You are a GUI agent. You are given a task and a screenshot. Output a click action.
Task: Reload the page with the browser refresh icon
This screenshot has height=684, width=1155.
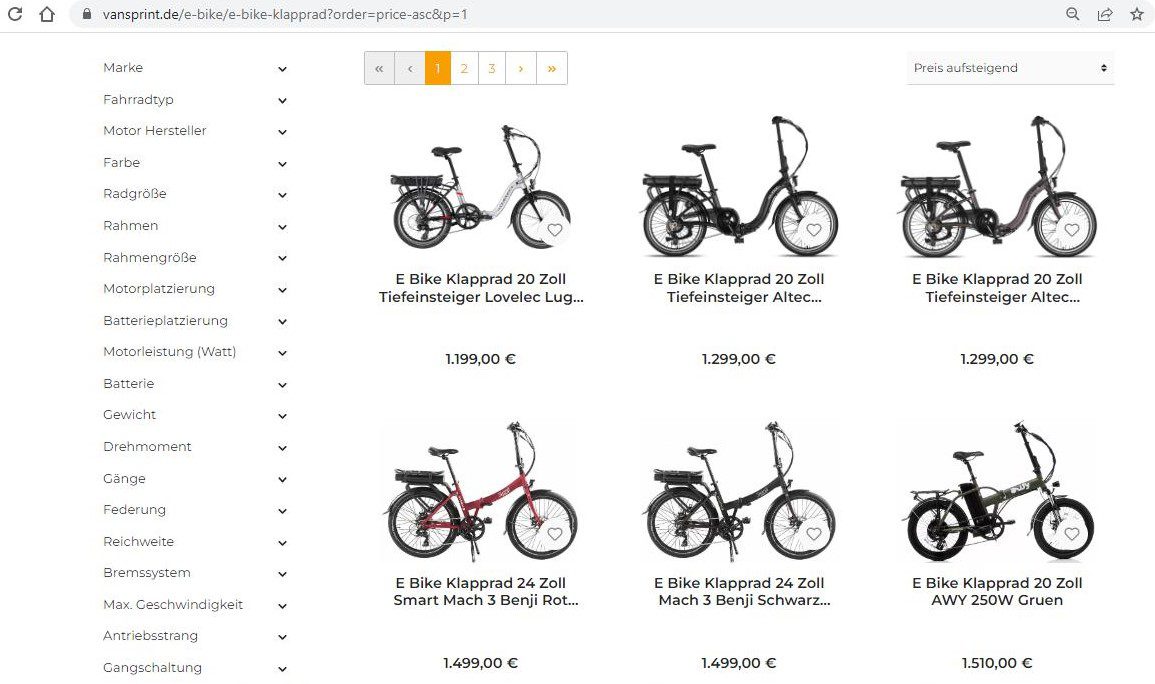pos(14,14)
